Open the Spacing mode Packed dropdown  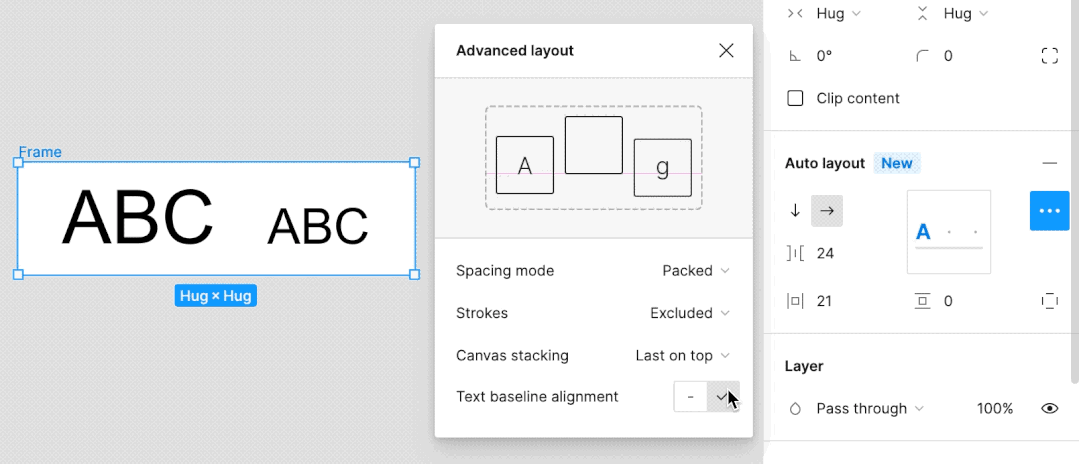click(696, 270)
